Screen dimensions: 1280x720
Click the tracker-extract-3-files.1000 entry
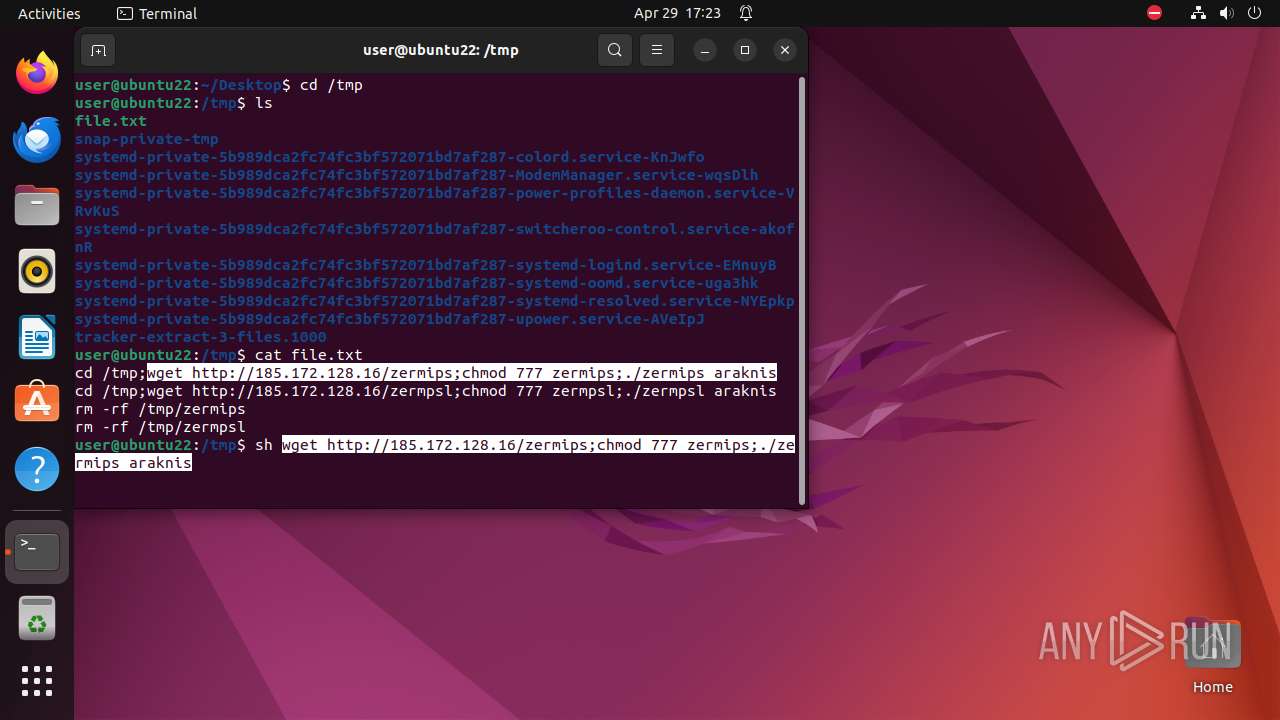201,337
